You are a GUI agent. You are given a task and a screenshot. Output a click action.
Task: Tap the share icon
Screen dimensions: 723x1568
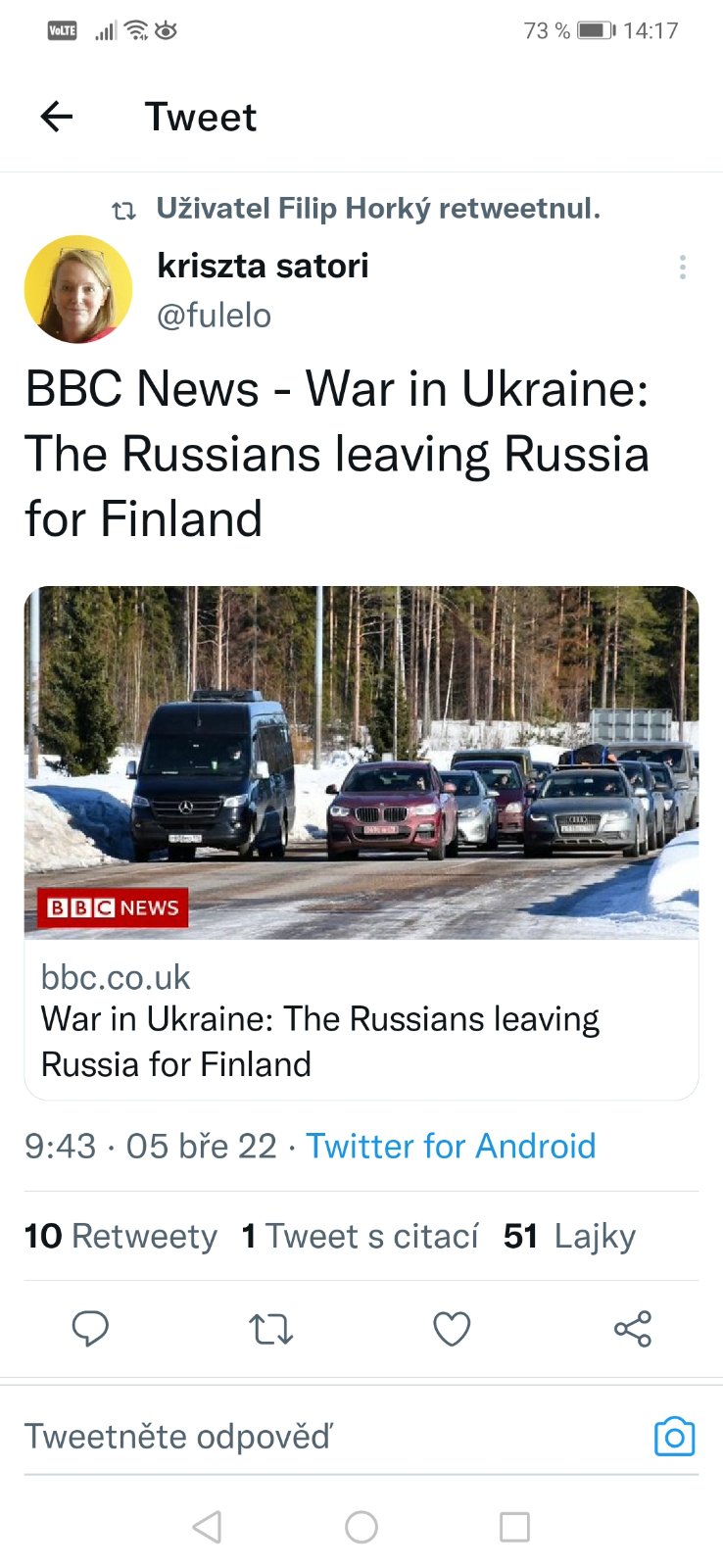(x=632, y=1329)
